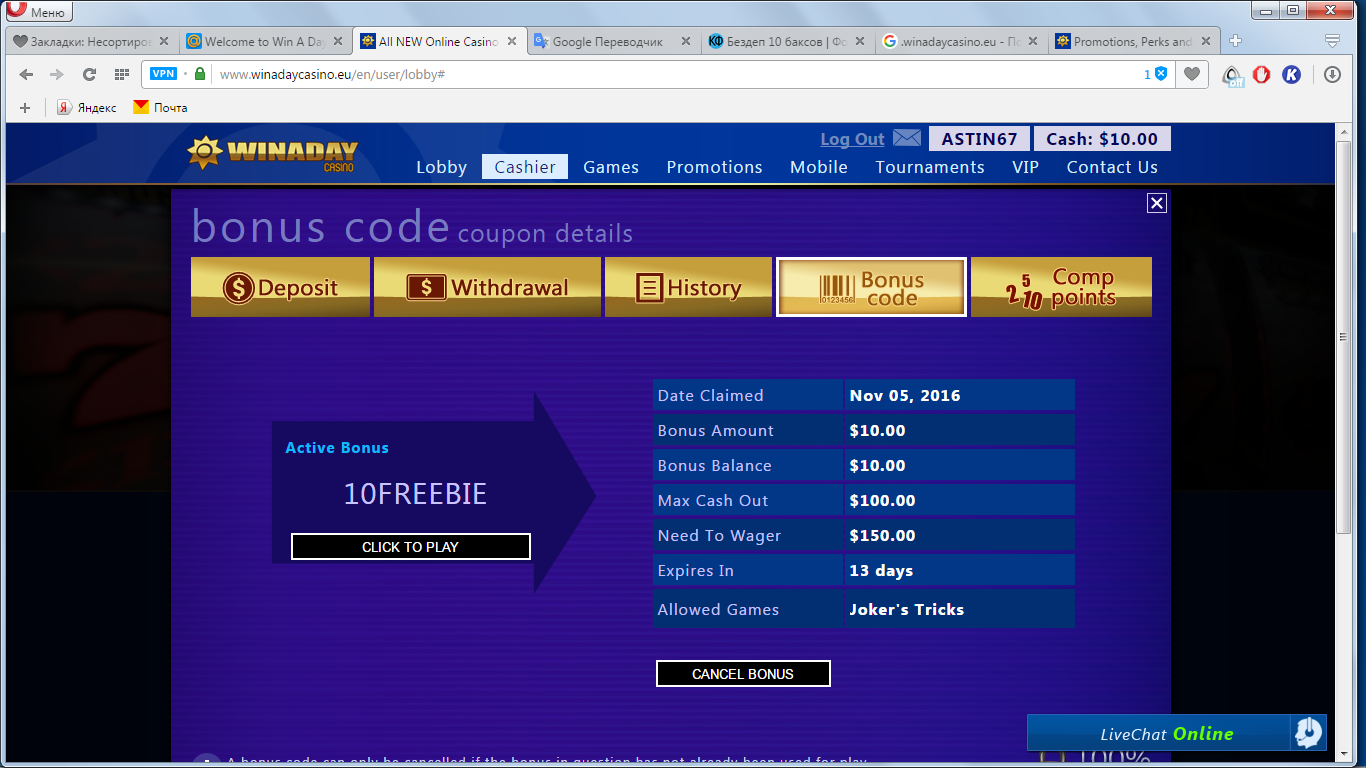The image size is (1366, 768).
Task: Add page to bookmarks heart icon
Action: tap(1191, 74)
